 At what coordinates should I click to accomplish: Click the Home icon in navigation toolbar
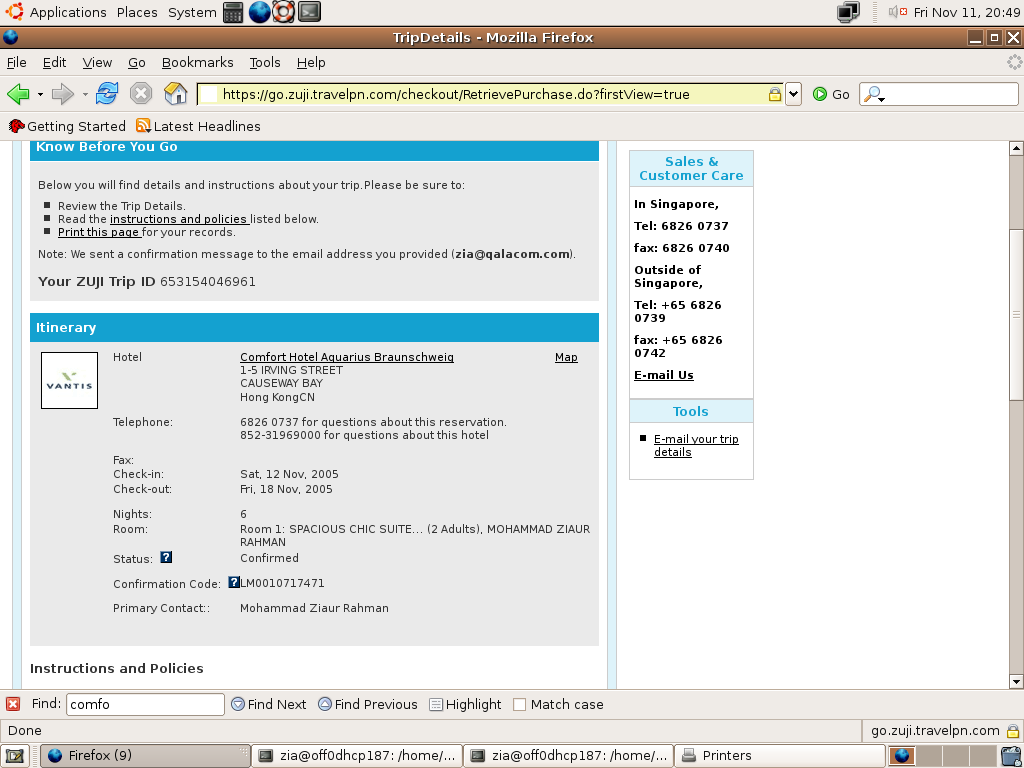click(x=175, y=94)
